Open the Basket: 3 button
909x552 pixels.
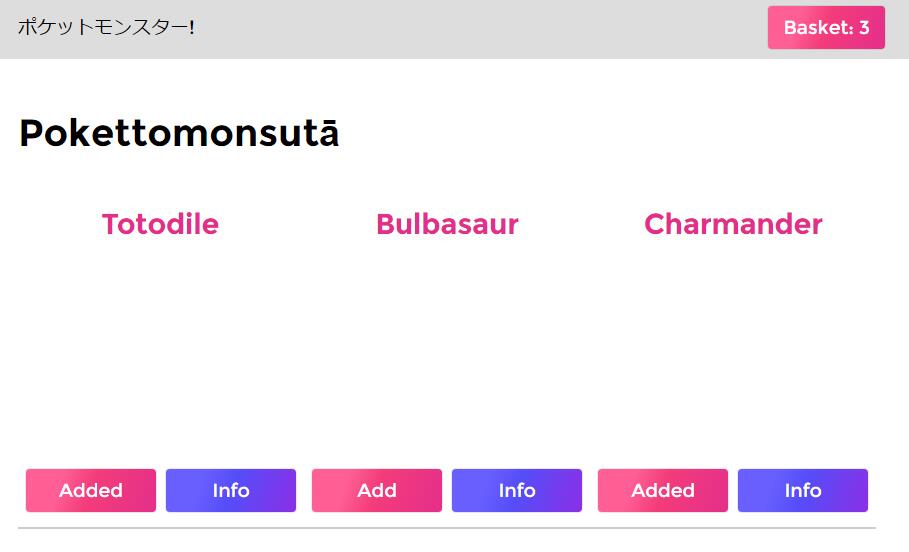click(826, 28)
